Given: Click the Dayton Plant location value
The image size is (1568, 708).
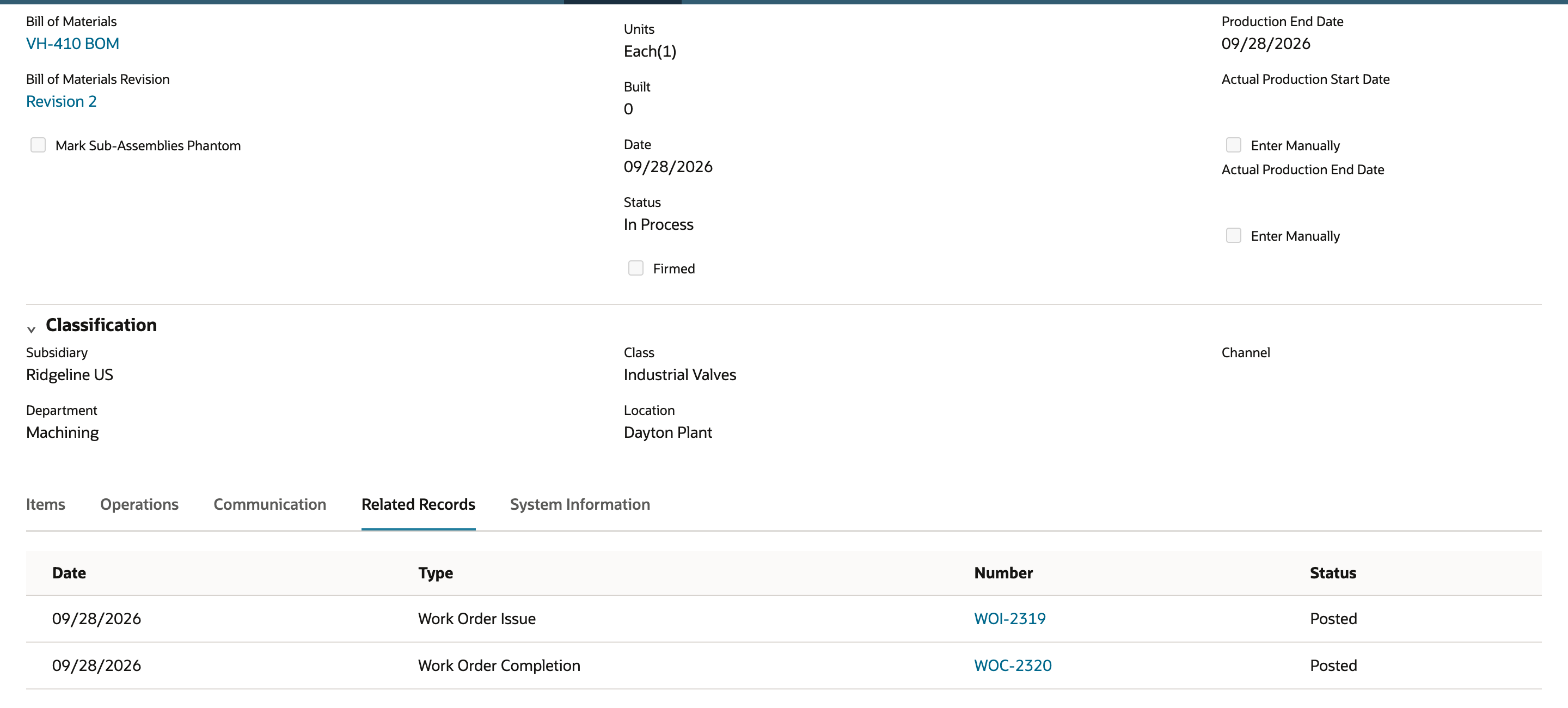Looking at the screenshot, I should (x=667, y=433).
